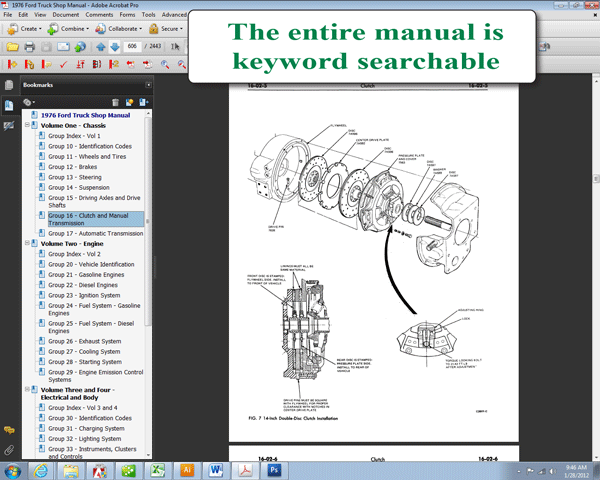This screenshot has height=480, width=600.
Task: Open Internet Explorer from the taskbar
Action: coord(40,471)
